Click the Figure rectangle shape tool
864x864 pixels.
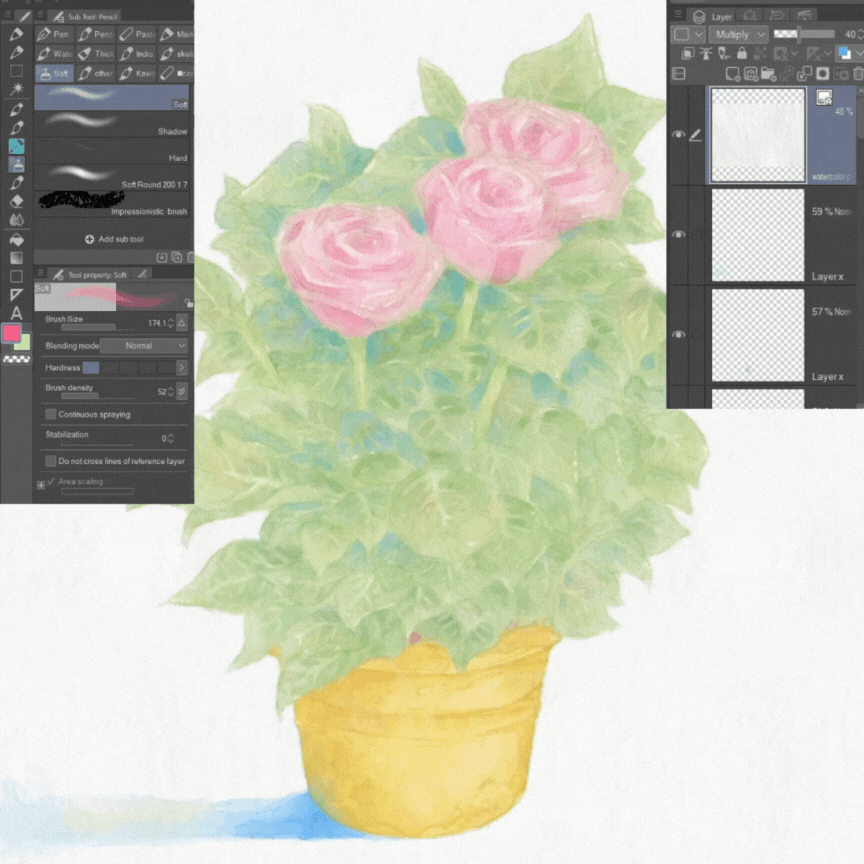[x=16, y=276]
